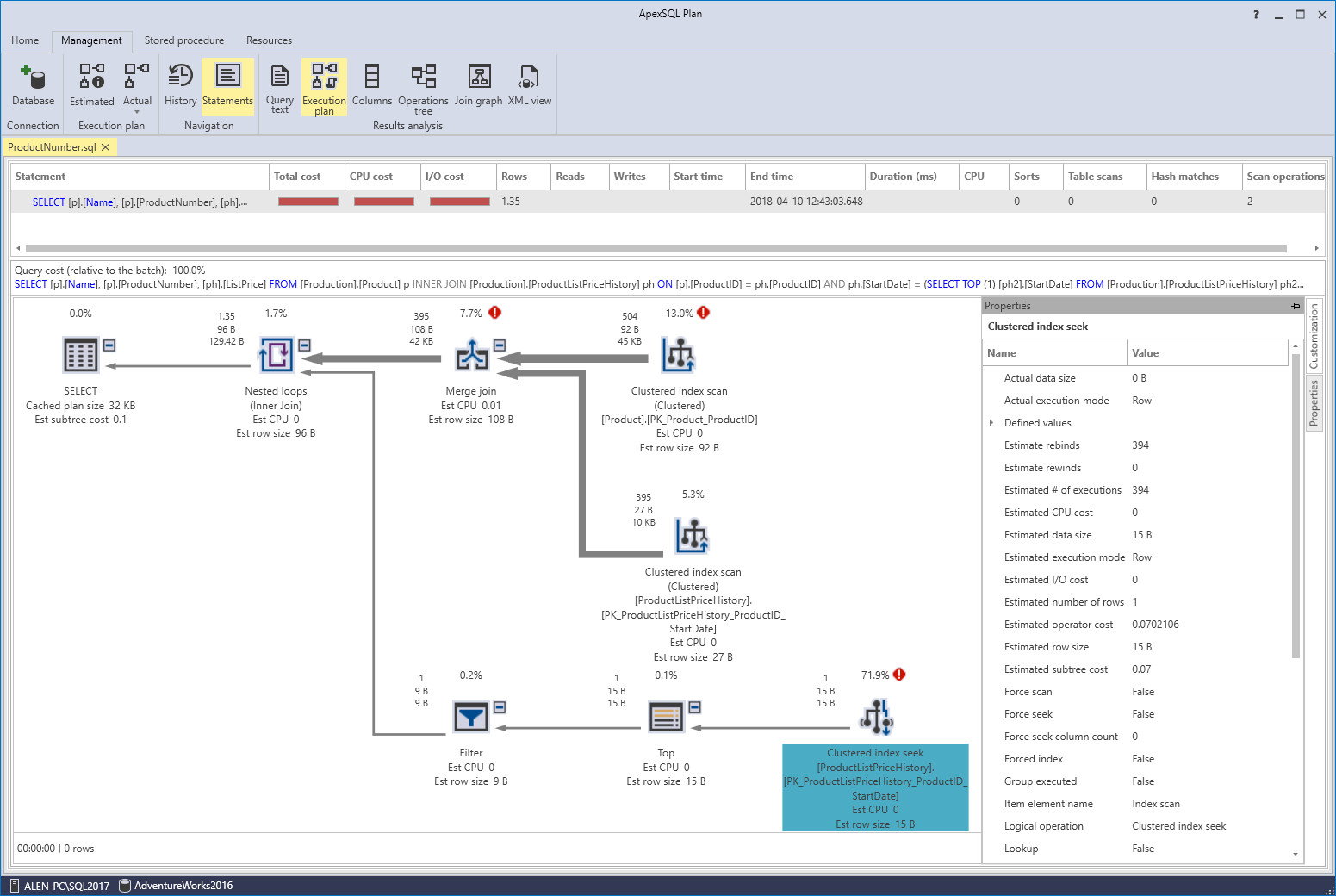Image resolution: width=1336 pixels, height=896 pixels.
Task: Collapse the Merge join node
Action: tap(500, 345)
